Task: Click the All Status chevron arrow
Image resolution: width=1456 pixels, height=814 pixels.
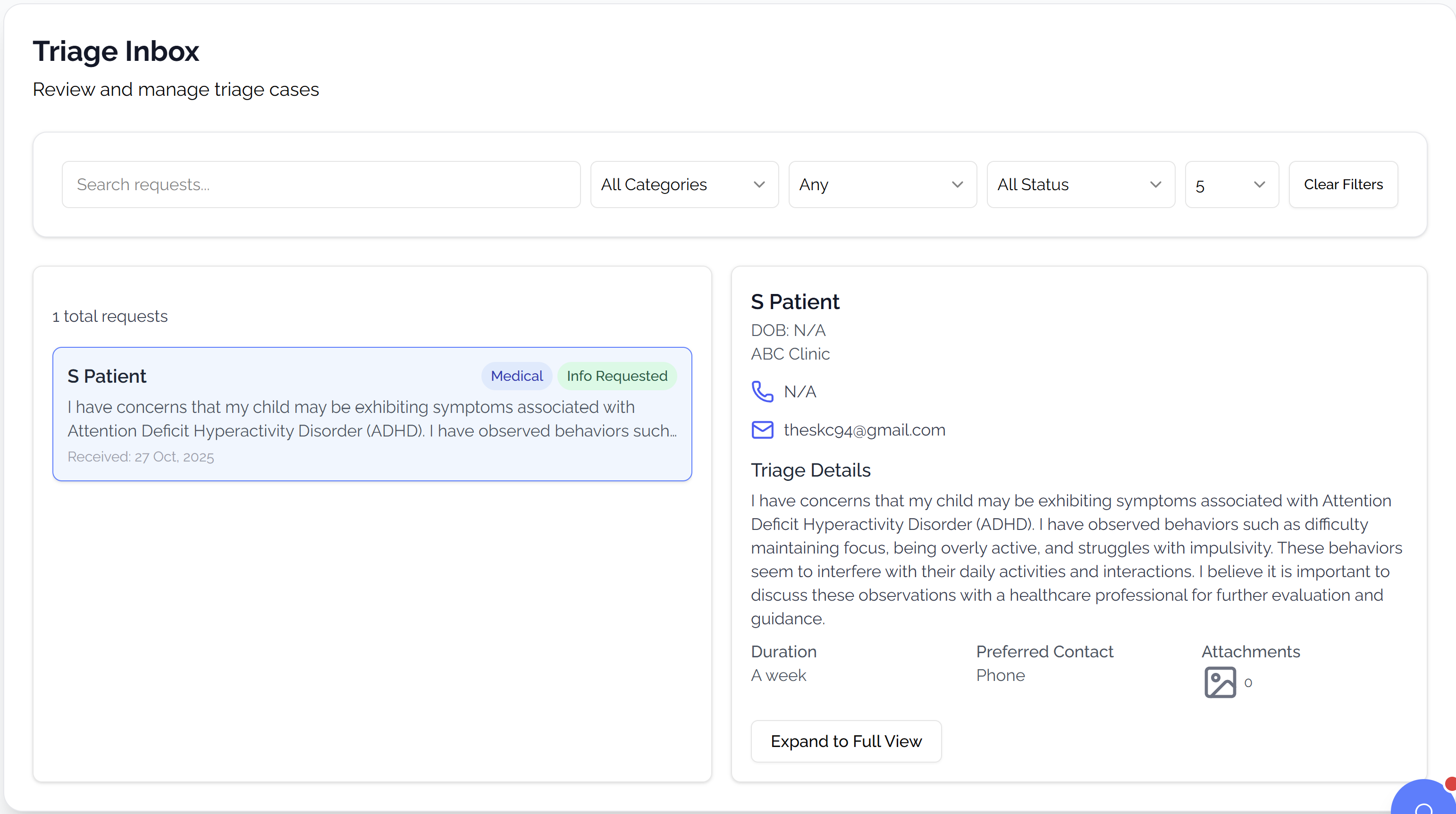Action: tap(1155, 185)
